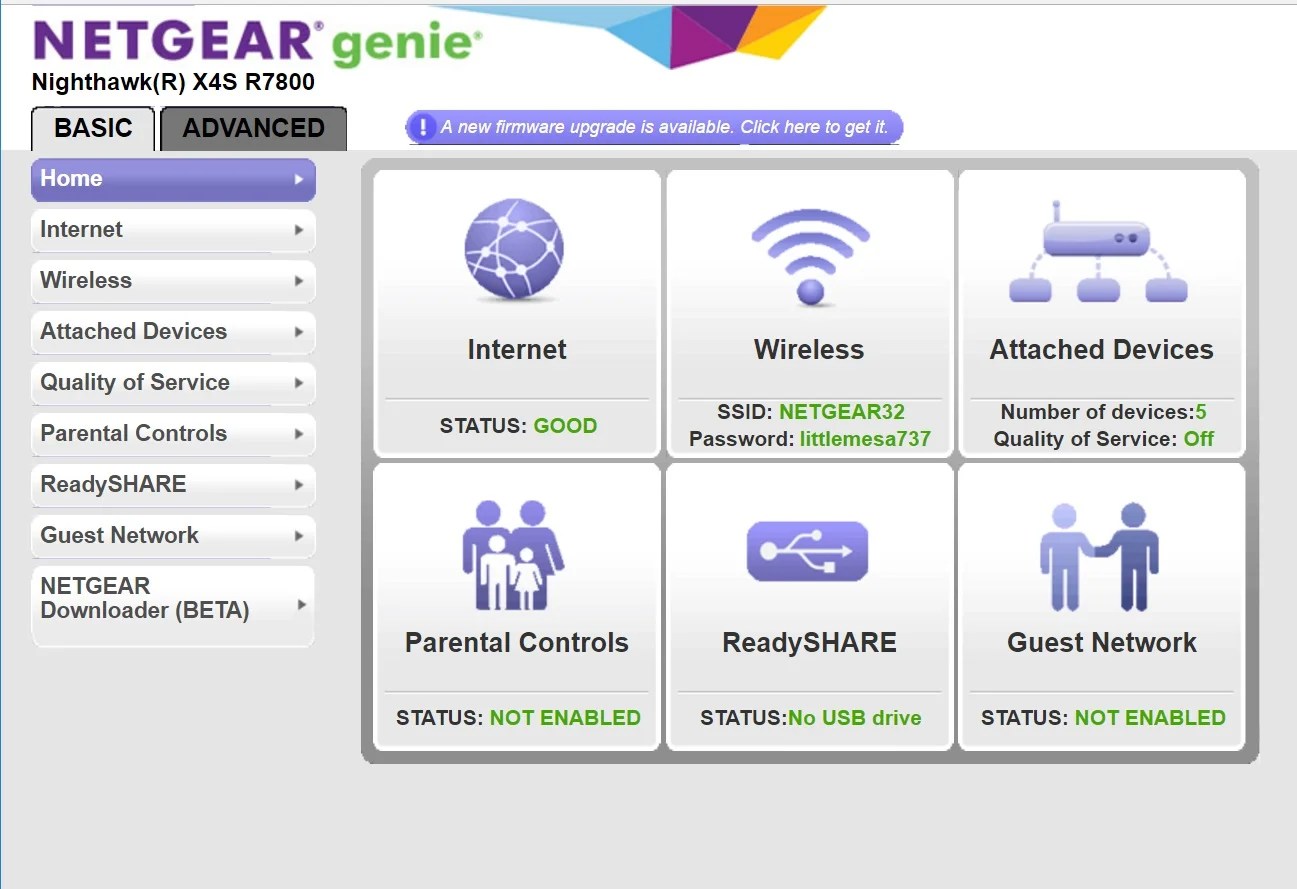Screen dimensions: 1297x889
Task: Click the Guest Network NOT ENABLED status
Action: pyautogui.click(x=1150, y=718)
